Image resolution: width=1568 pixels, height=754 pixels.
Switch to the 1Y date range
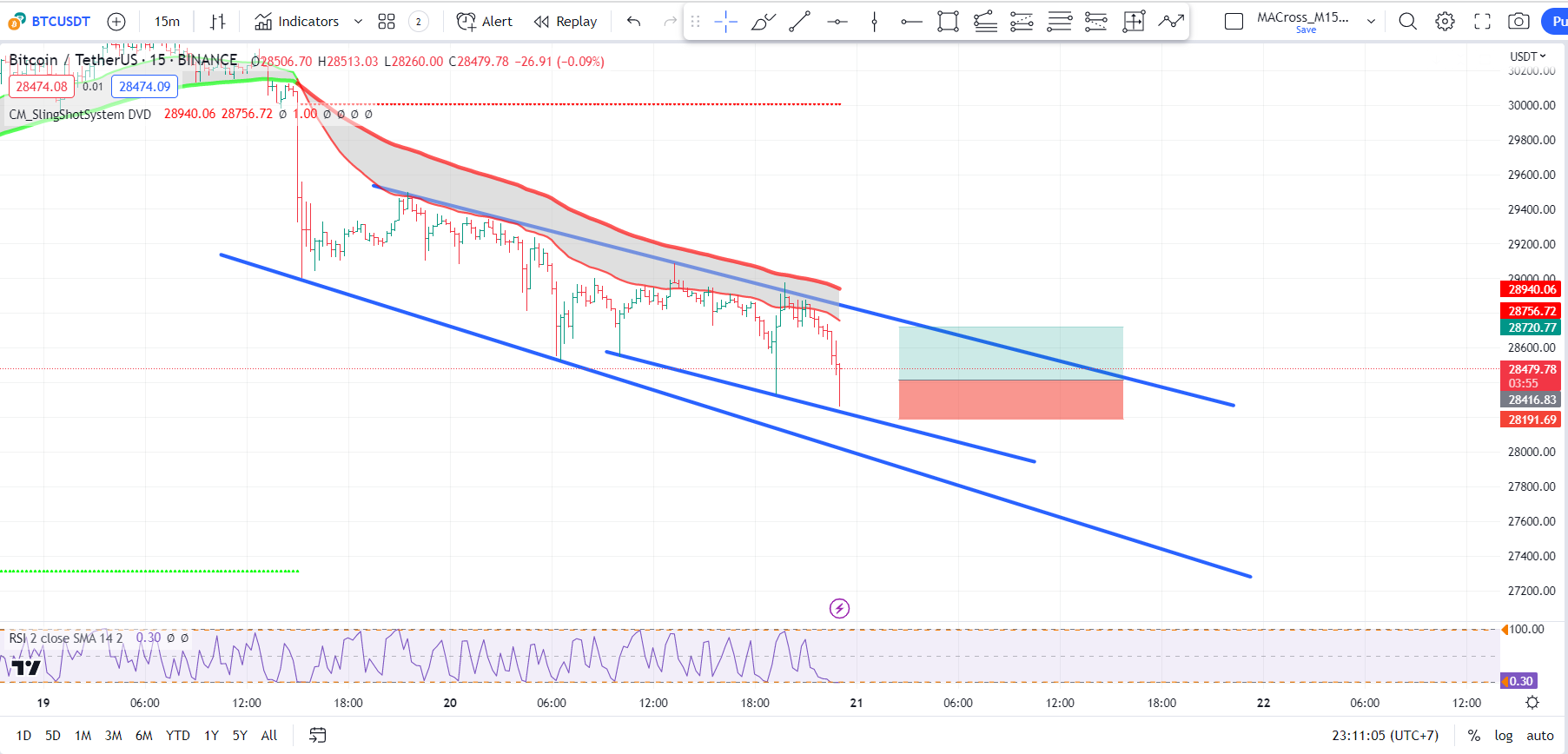click(211, 736)
